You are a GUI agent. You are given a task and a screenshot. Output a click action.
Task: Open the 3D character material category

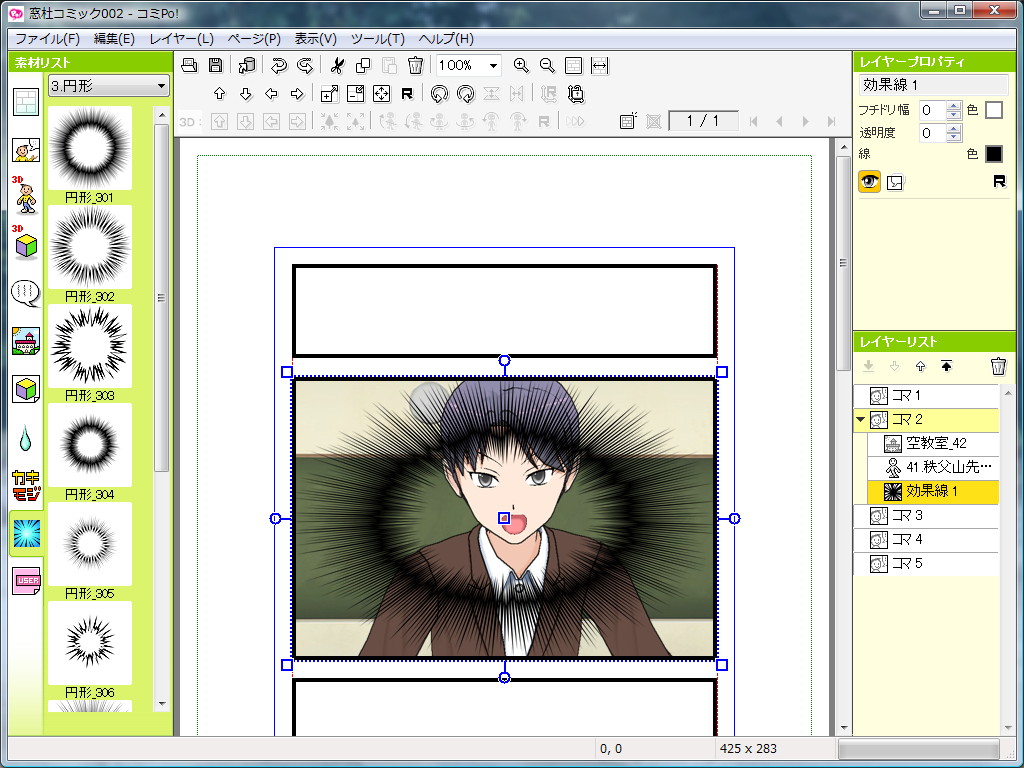click(26, 195)
